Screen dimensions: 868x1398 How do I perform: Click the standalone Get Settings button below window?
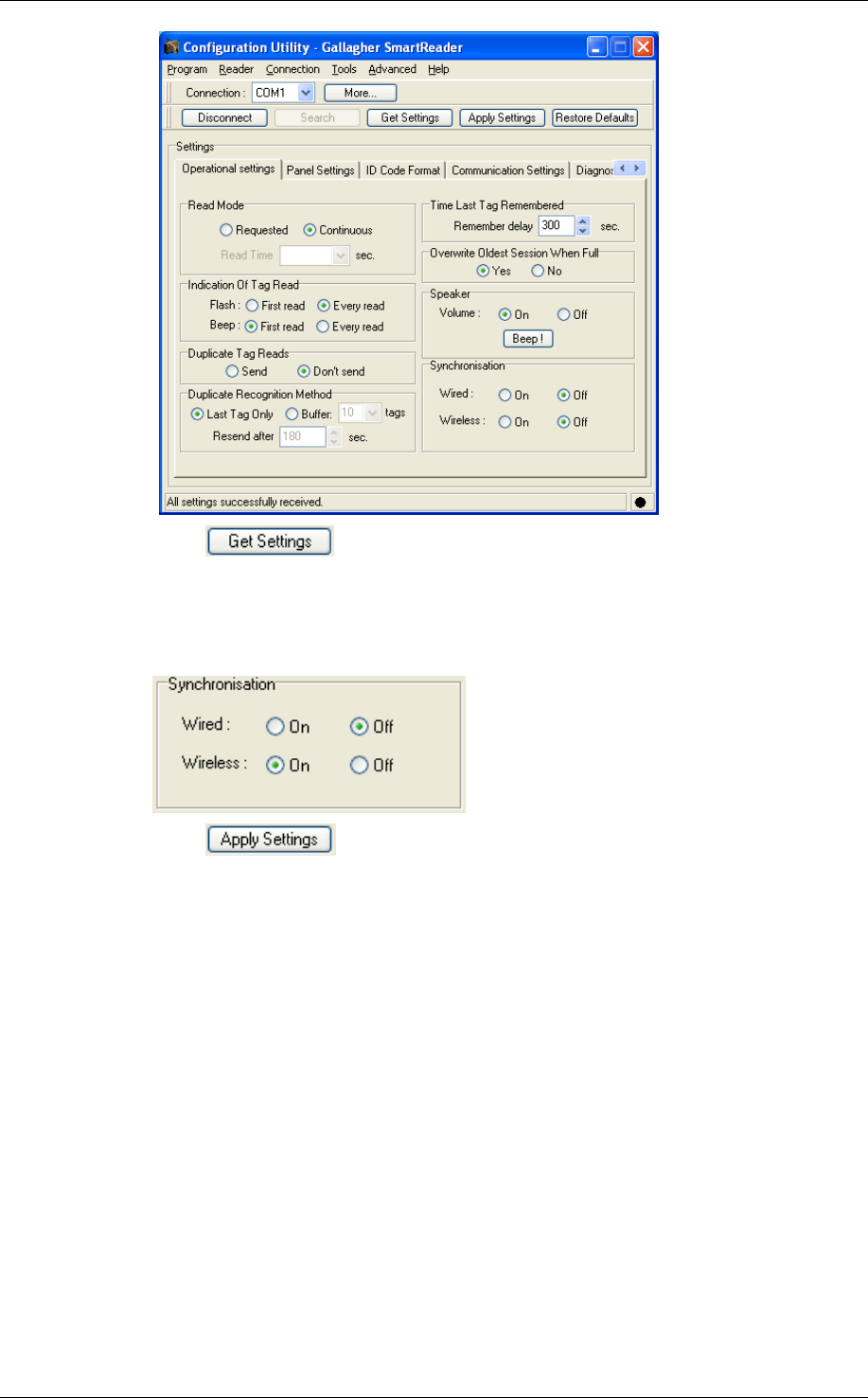(x=270, y=541)
